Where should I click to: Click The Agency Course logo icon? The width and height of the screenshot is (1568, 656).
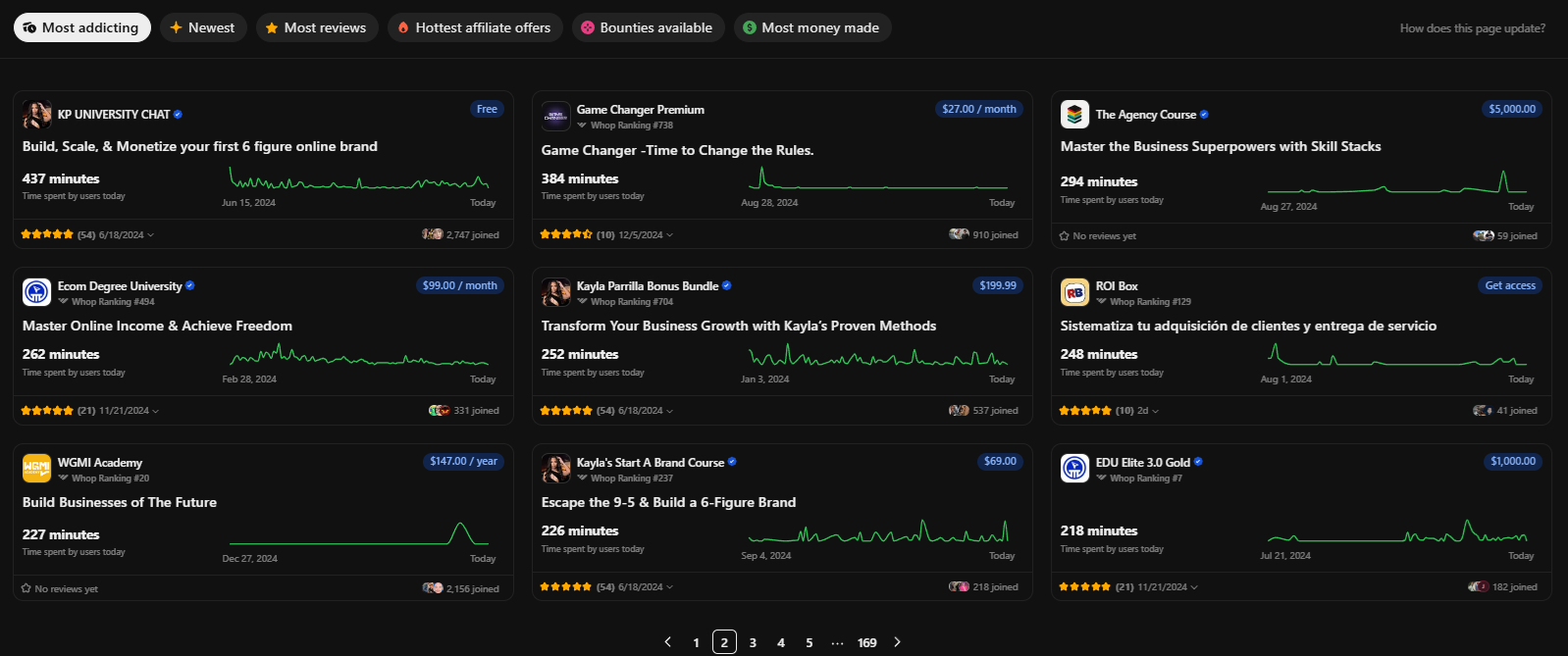pos(1074,115)
